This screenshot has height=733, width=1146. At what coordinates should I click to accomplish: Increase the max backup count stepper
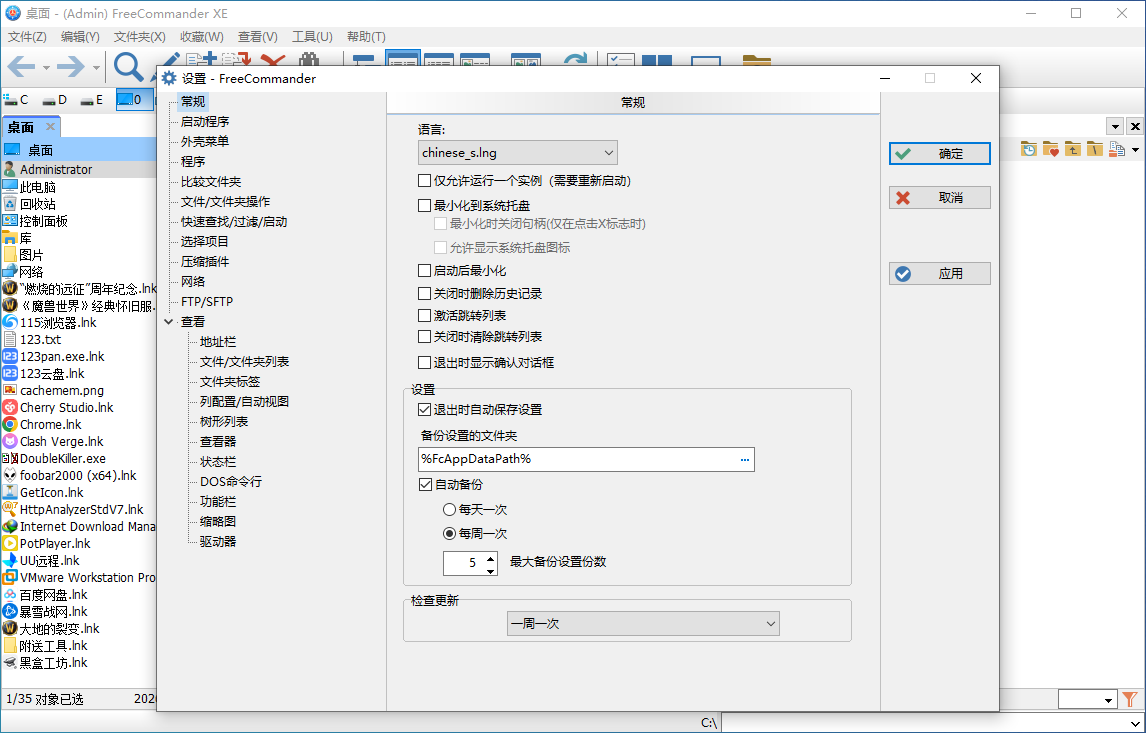click(492, 557)
